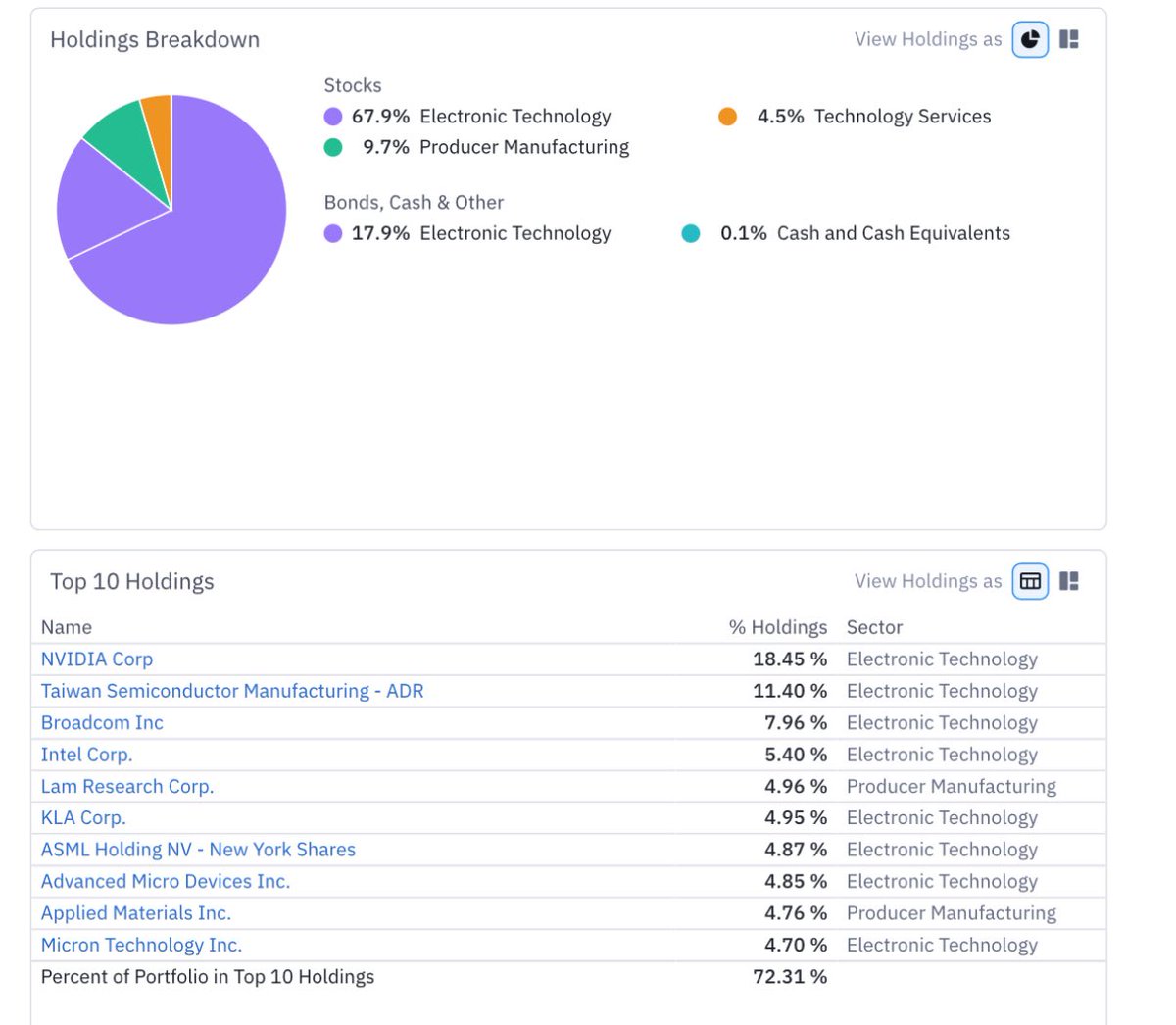Click the 4.95 % value for KLA
The height and width of the screenshot is (1025, 1176).
click(796, 817)
